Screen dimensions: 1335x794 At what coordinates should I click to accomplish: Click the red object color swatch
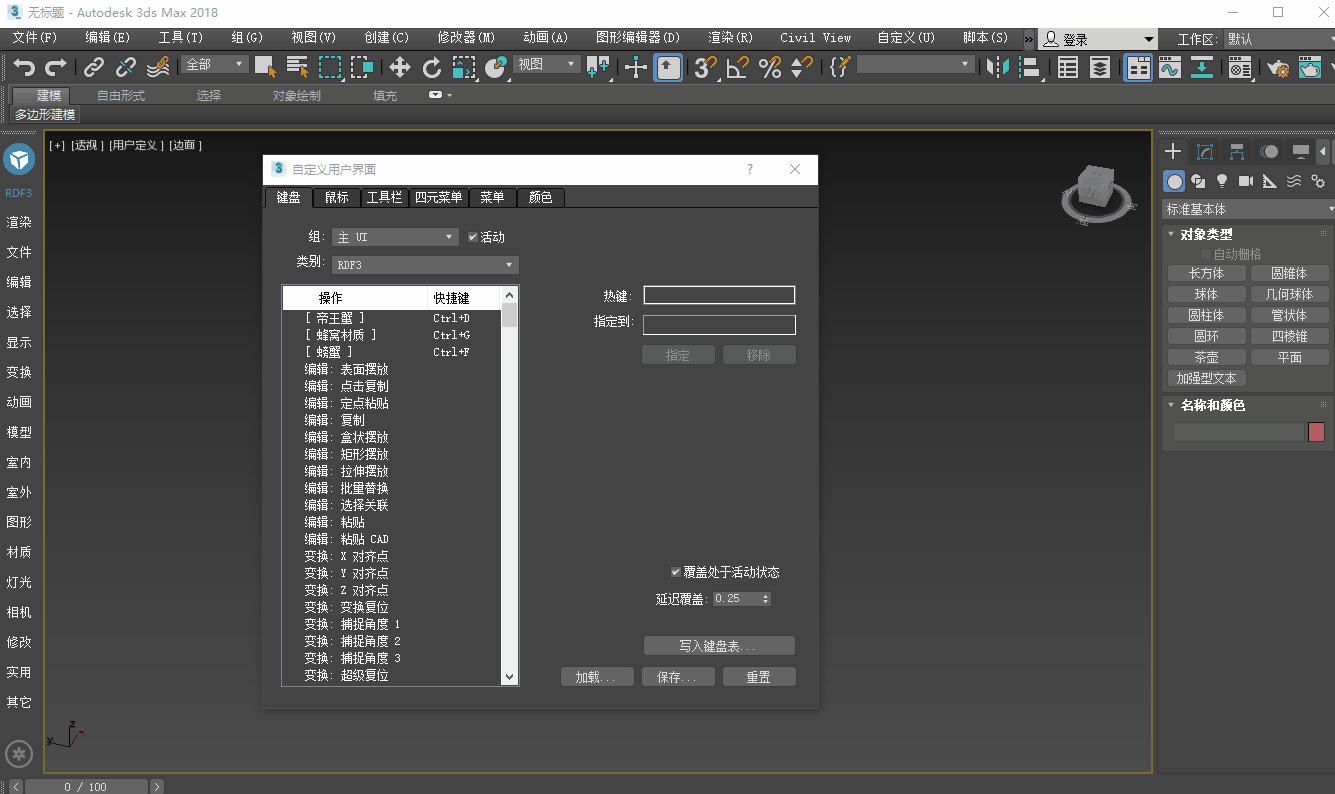1316,432
